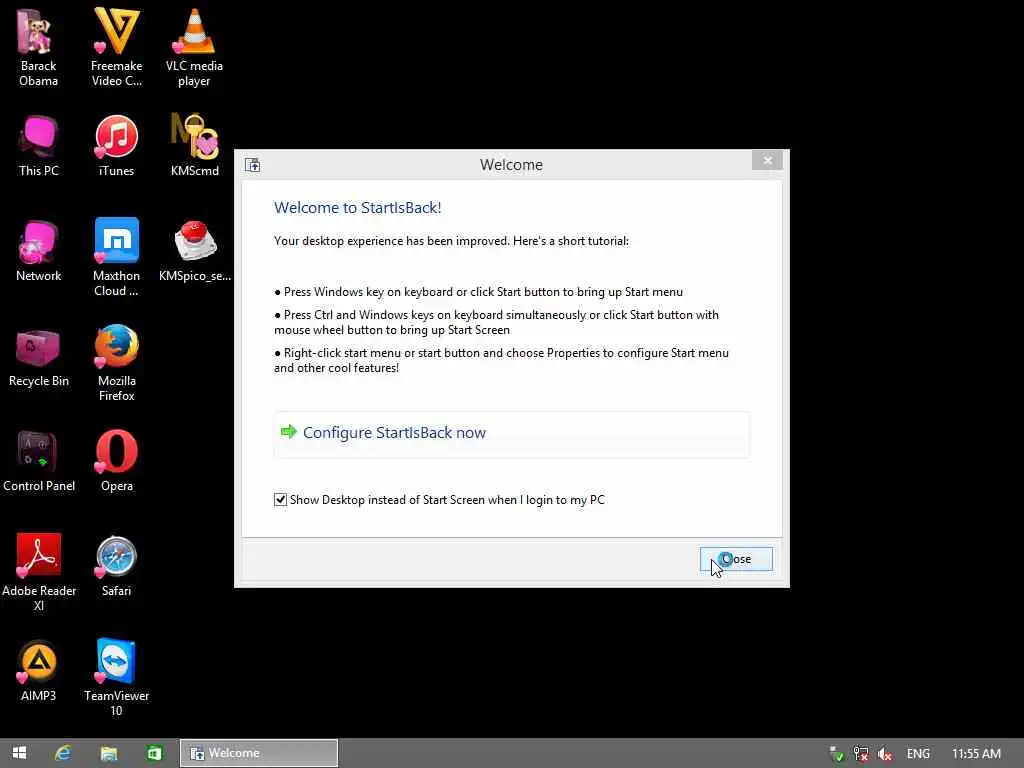The image size is (1024, 768).
Task: Select the TeamViewer 10 icon
Action: 116,677
